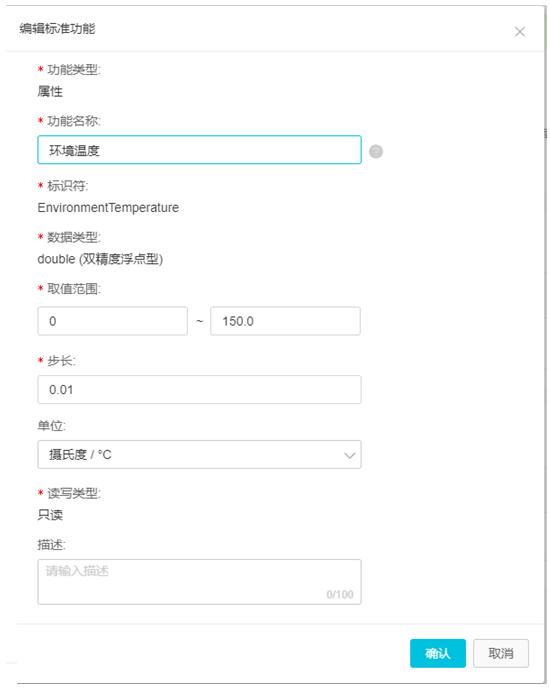The height and width of the screenshot is (689, 550).
Task: Click the EnvironmentTemperature identifier text
Action: tap(108, 207)
